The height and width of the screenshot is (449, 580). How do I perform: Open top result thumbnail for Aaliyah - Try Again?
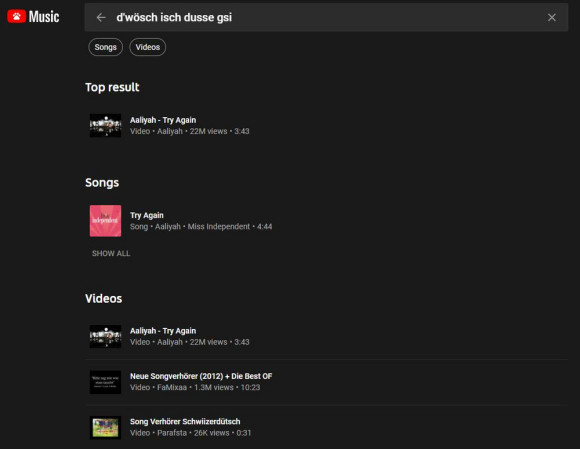tap(105, 125)
